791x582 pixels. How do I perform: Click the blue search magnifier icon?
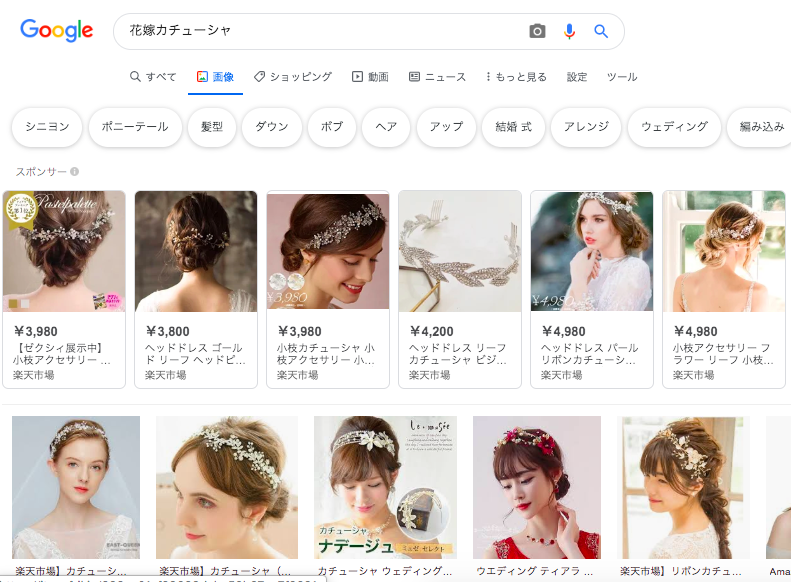[x=600, y=31]
